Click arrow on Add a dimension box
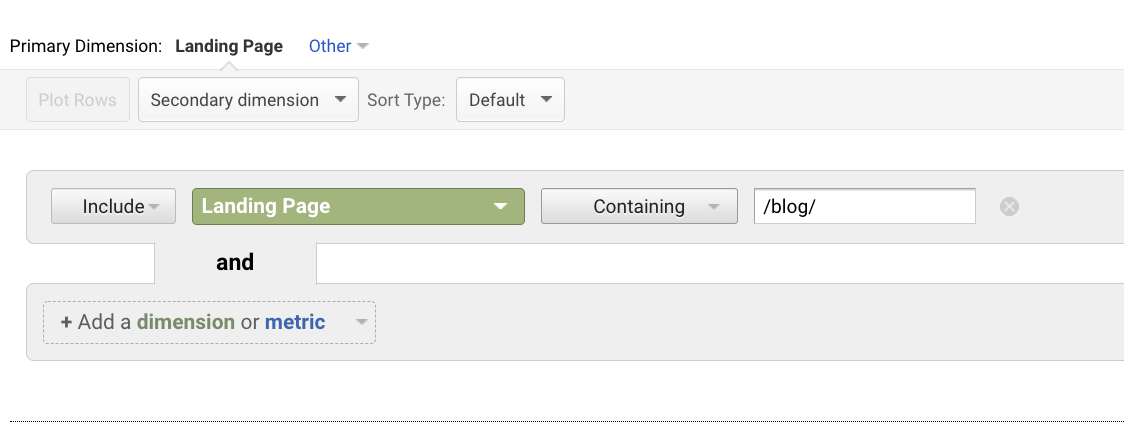Image resolution: width=1124 pixels, height=434 pixels. click(361, 323)
